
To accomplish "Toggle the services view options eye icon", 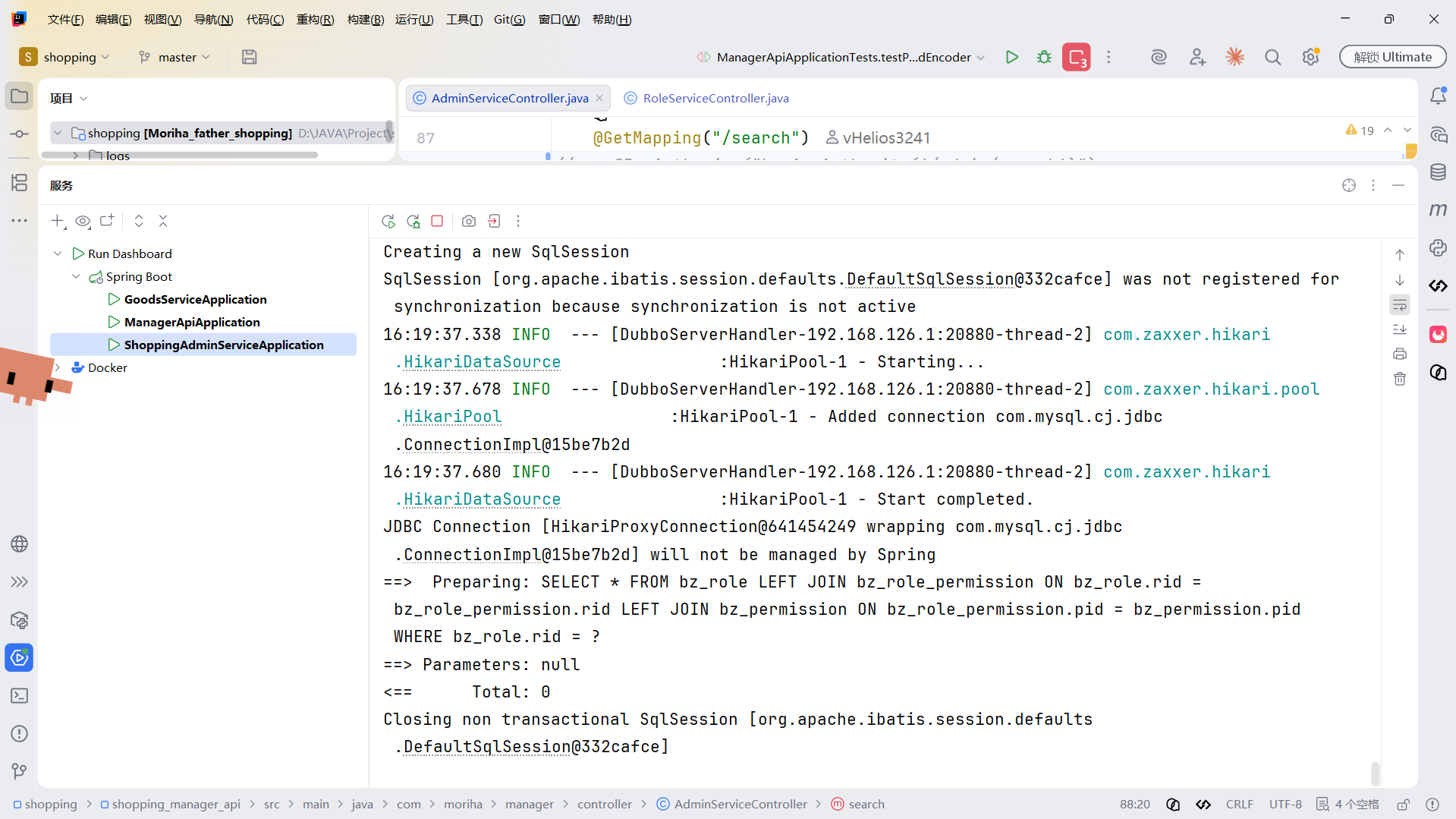I will tap(83, 221).
